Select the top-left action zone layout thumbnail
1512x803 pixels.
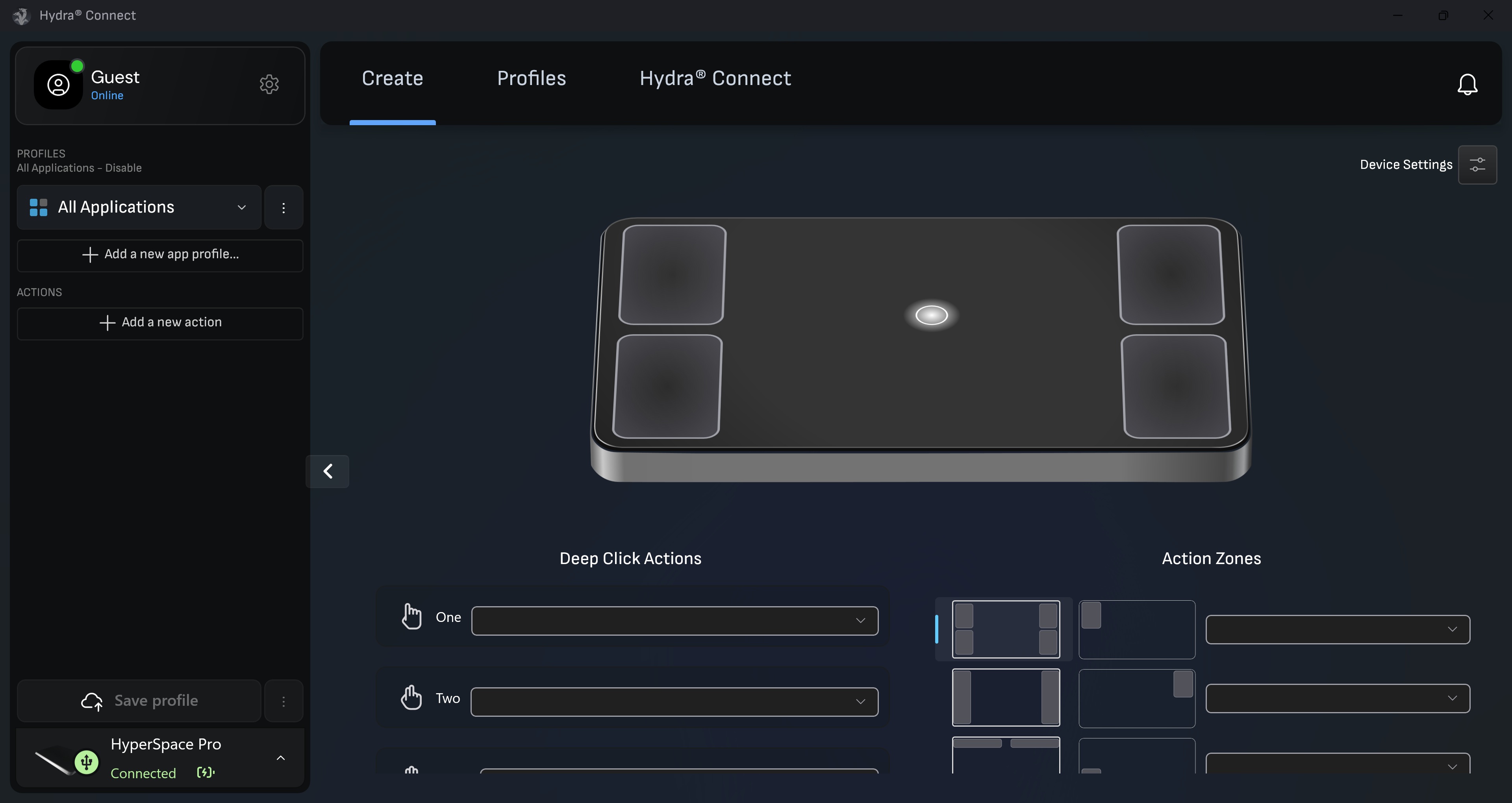tap(1005, 629)
